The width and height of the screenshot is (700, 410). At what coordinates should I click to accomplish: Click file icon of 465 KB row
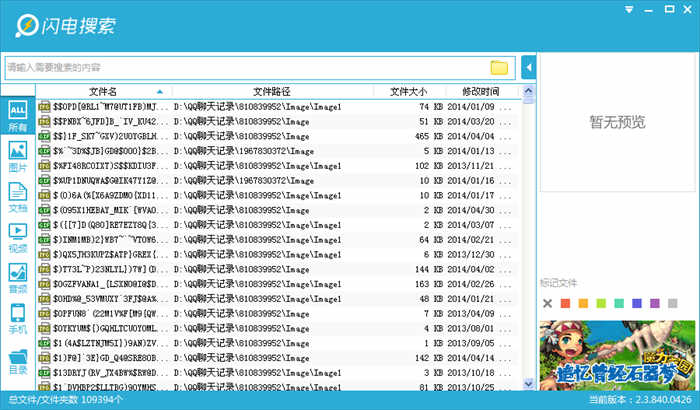pos(44,136)
